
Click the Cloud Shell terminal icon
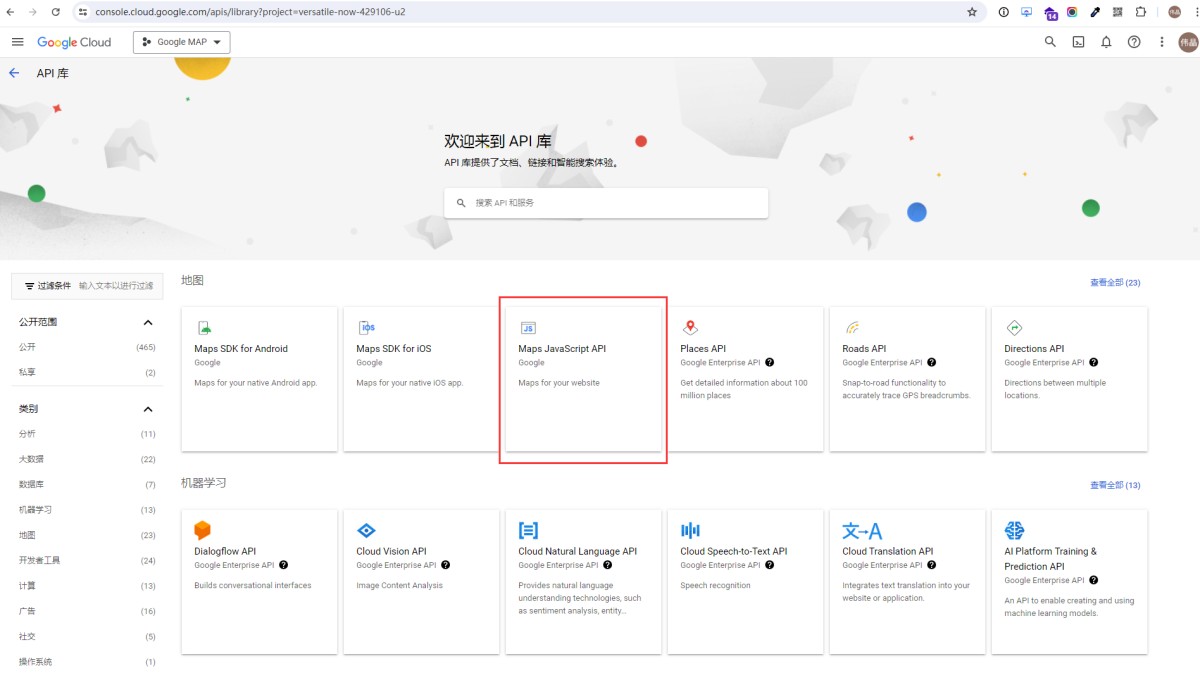point(1078,42)
